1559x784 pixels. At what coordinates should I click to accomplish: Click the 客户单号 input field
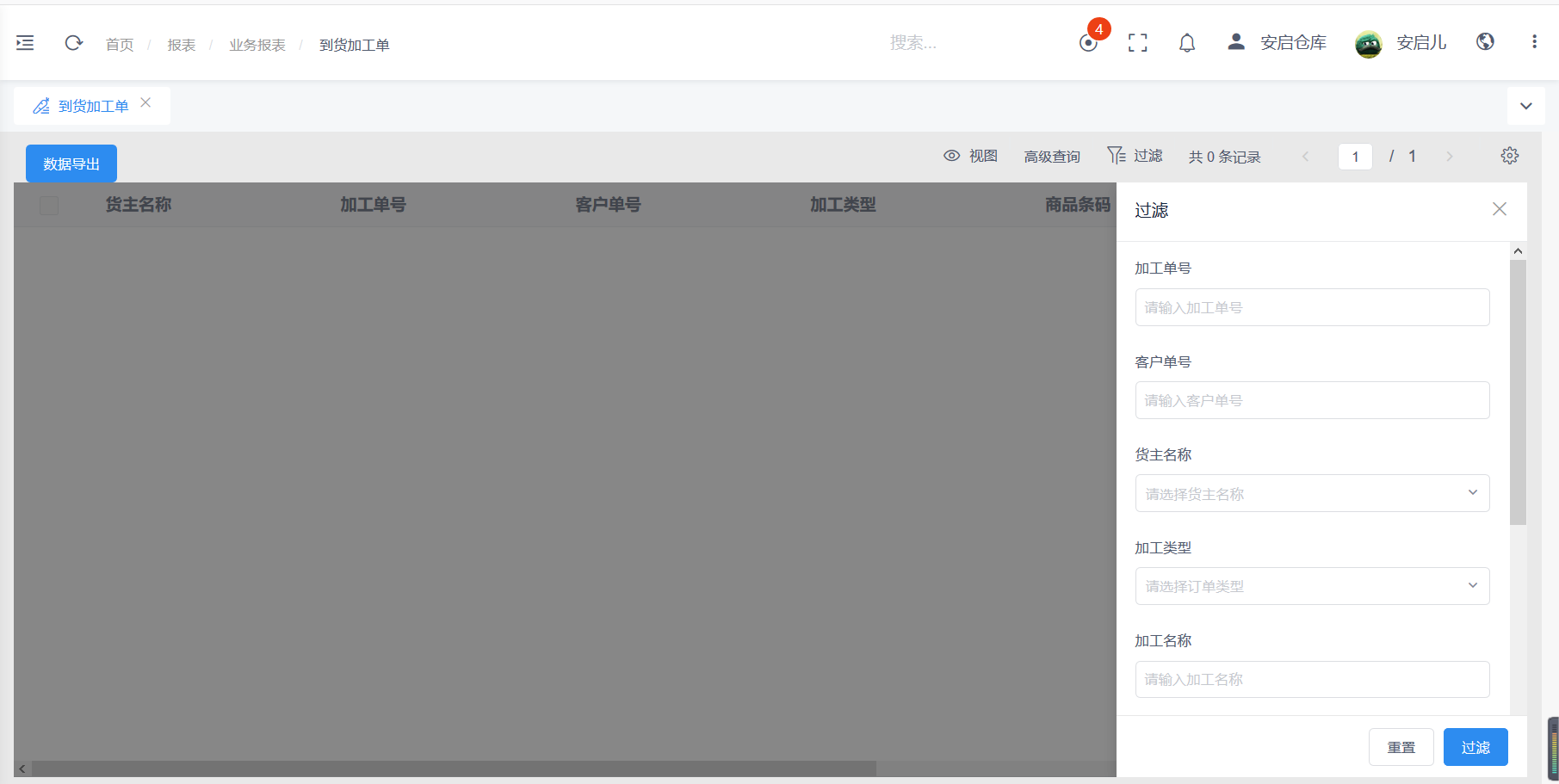click(x=1313, y=400)
